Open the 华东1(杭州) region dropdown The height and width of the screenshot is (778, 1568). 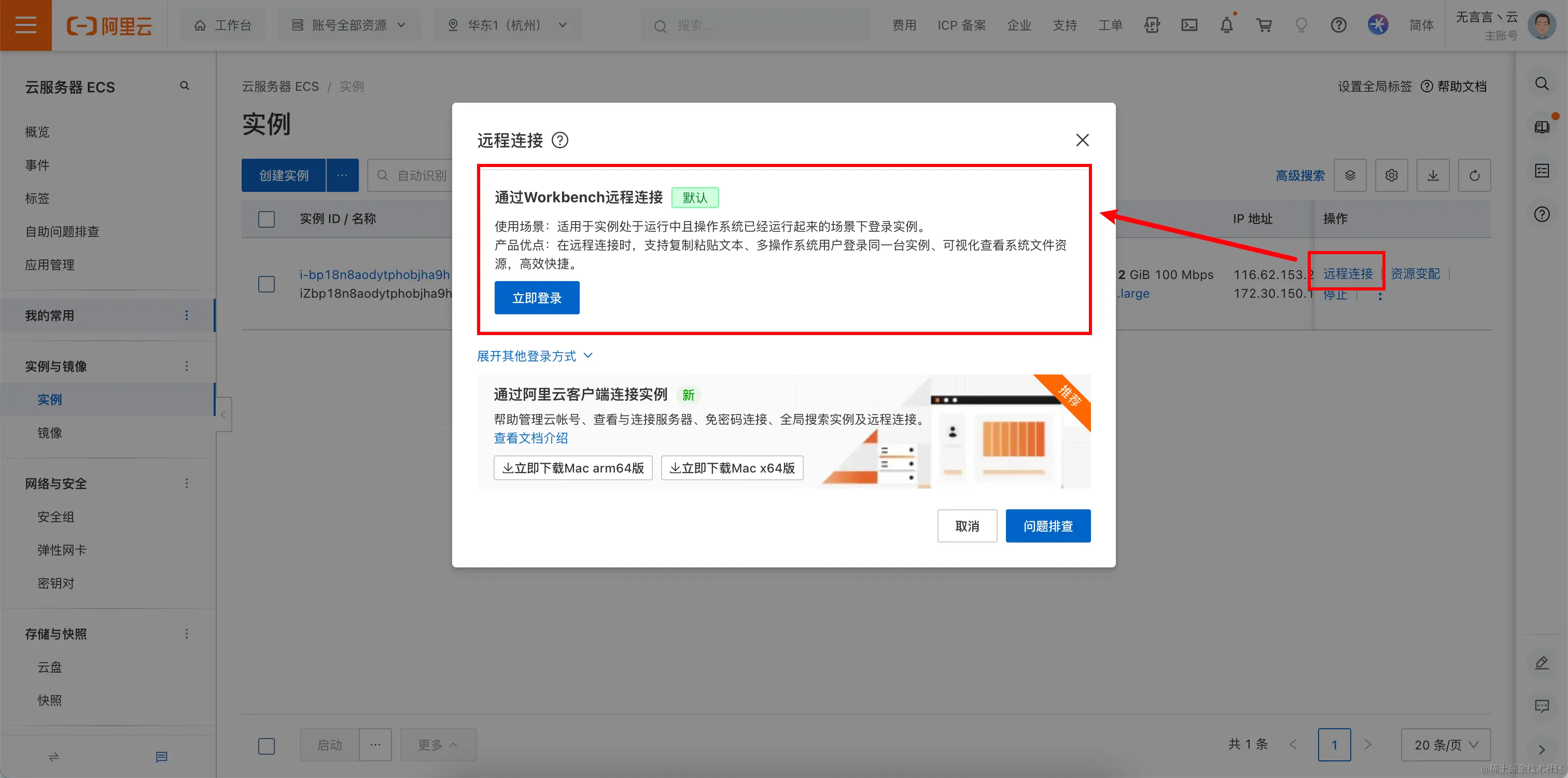[x=507, y=25]
